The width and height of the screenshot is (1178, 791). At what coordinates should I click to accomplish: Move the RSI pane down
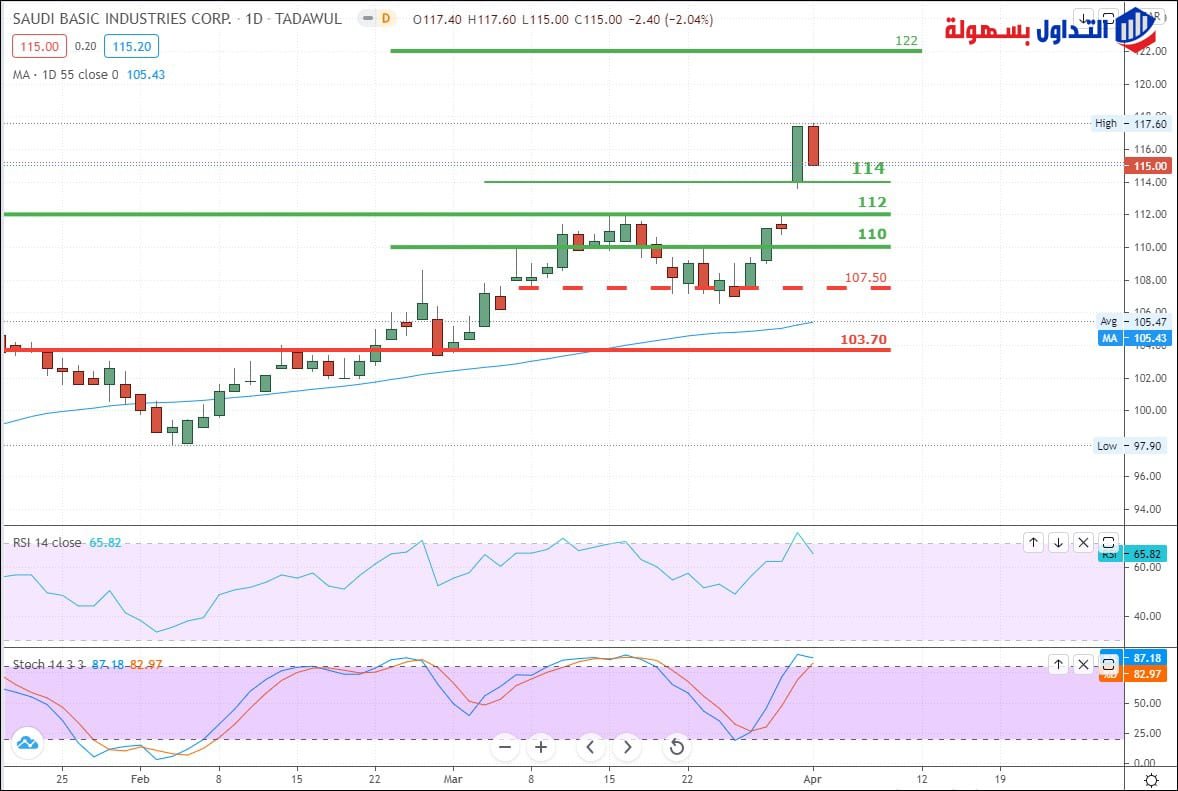1058,542
